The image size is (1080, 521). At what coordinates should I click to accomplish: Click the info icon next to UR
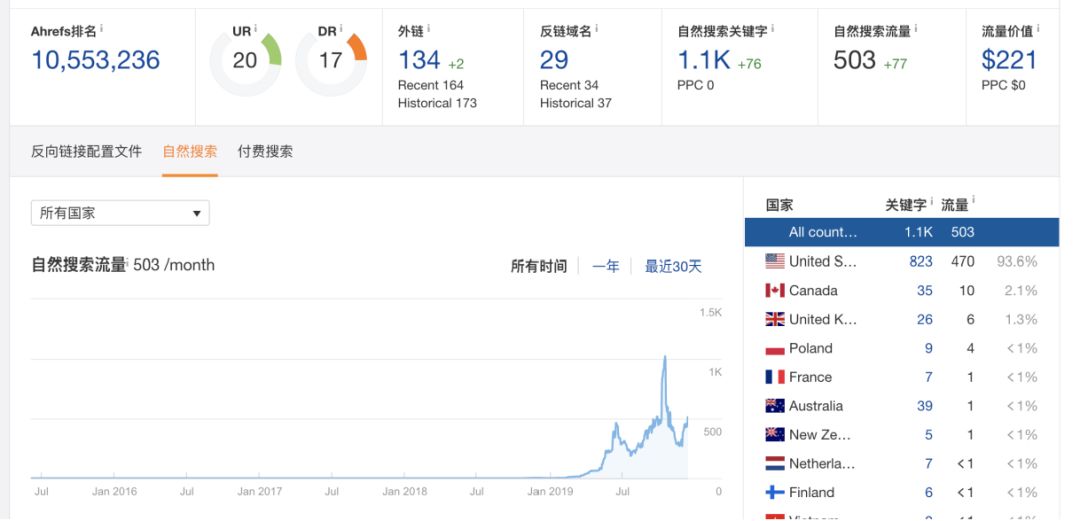255,28
